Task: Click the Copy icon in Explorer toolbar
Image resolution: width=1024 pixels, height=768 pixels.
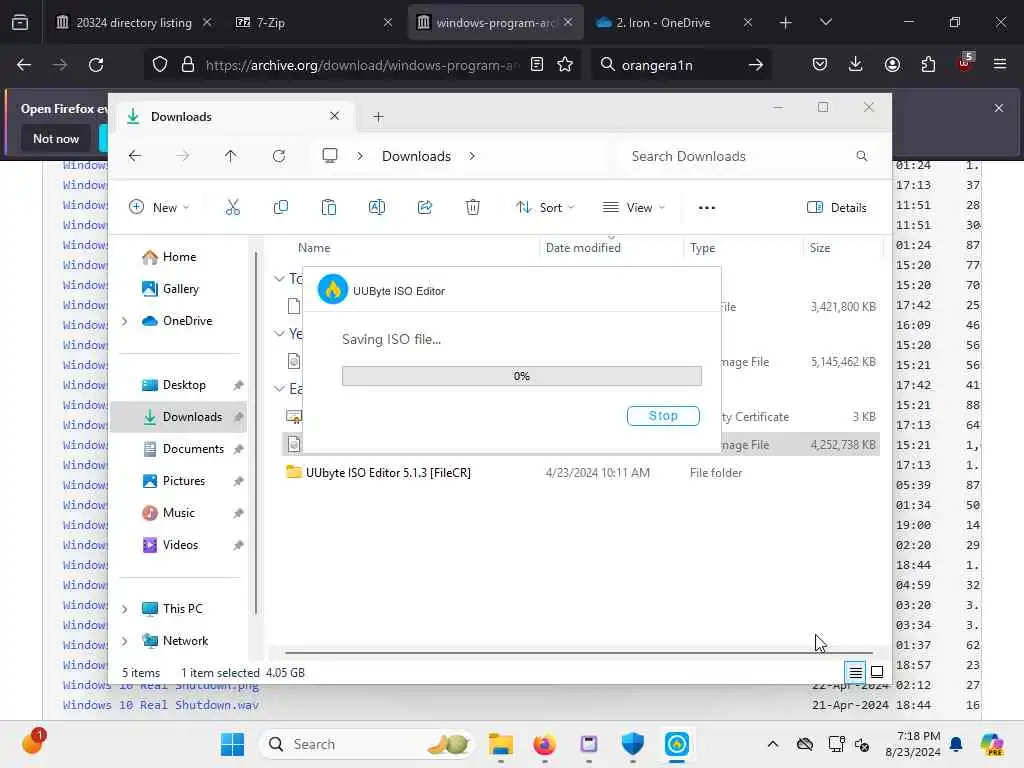Action: pos(281,208)
